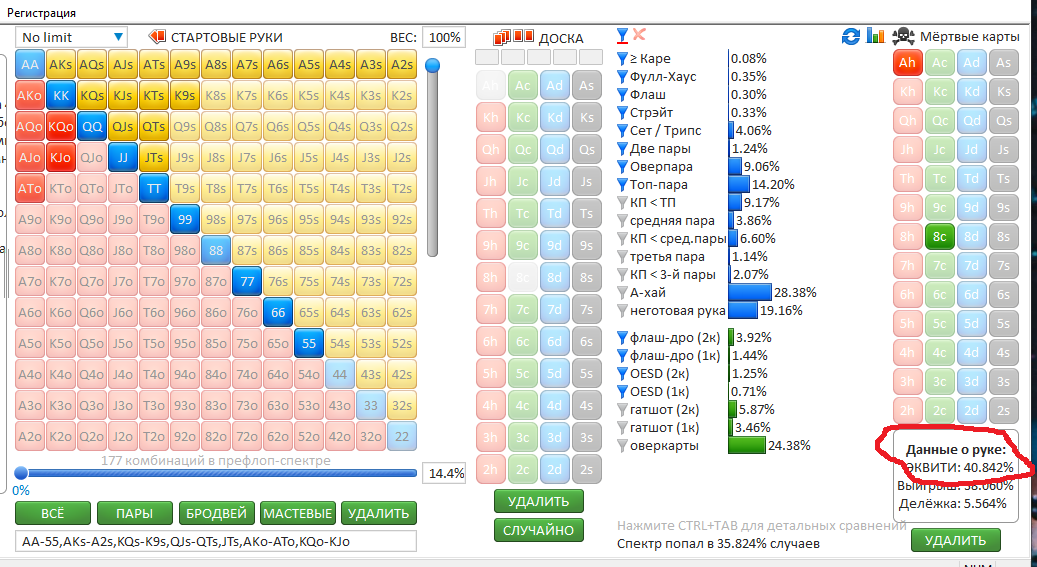Click the red X clear filters icon
The image size is (1037, 567).
[x=640, y=35]
